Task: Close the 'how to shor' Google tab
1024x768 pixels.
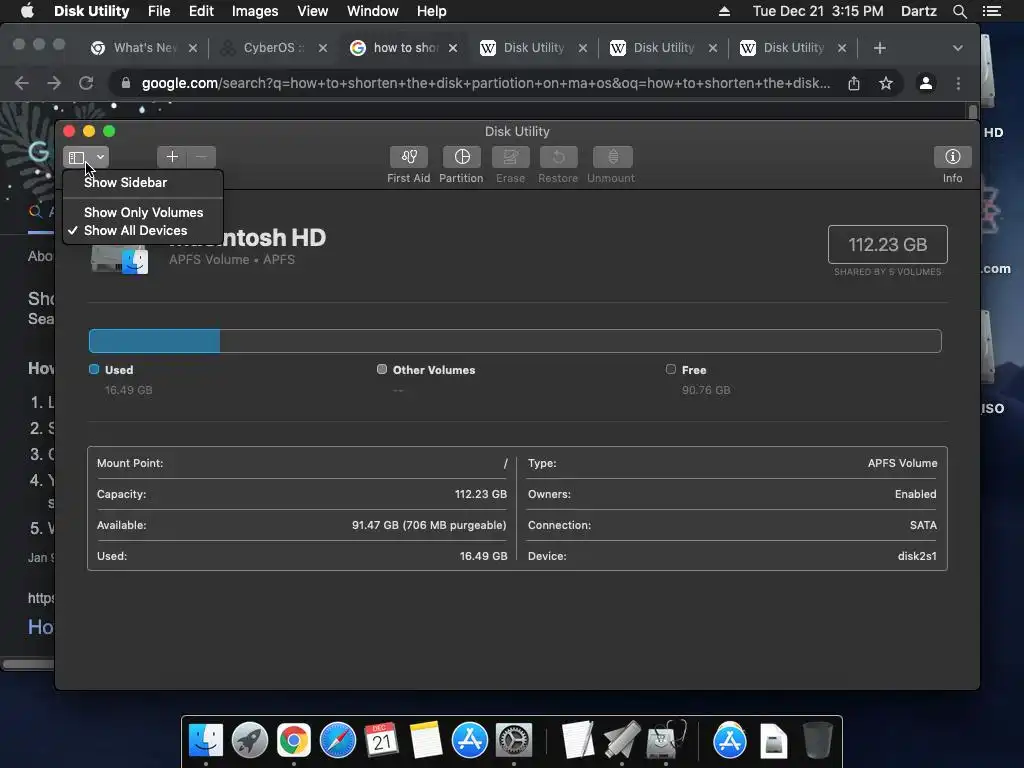Action: point(453,48)
